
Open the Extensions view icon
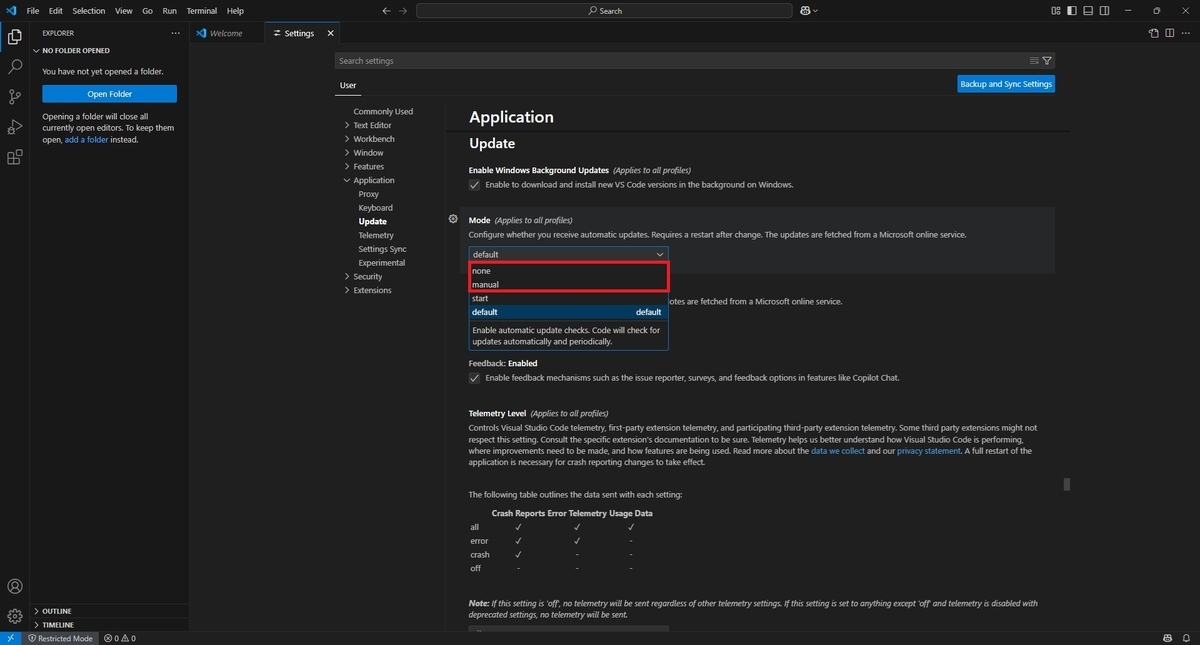(x=15, y=157)
